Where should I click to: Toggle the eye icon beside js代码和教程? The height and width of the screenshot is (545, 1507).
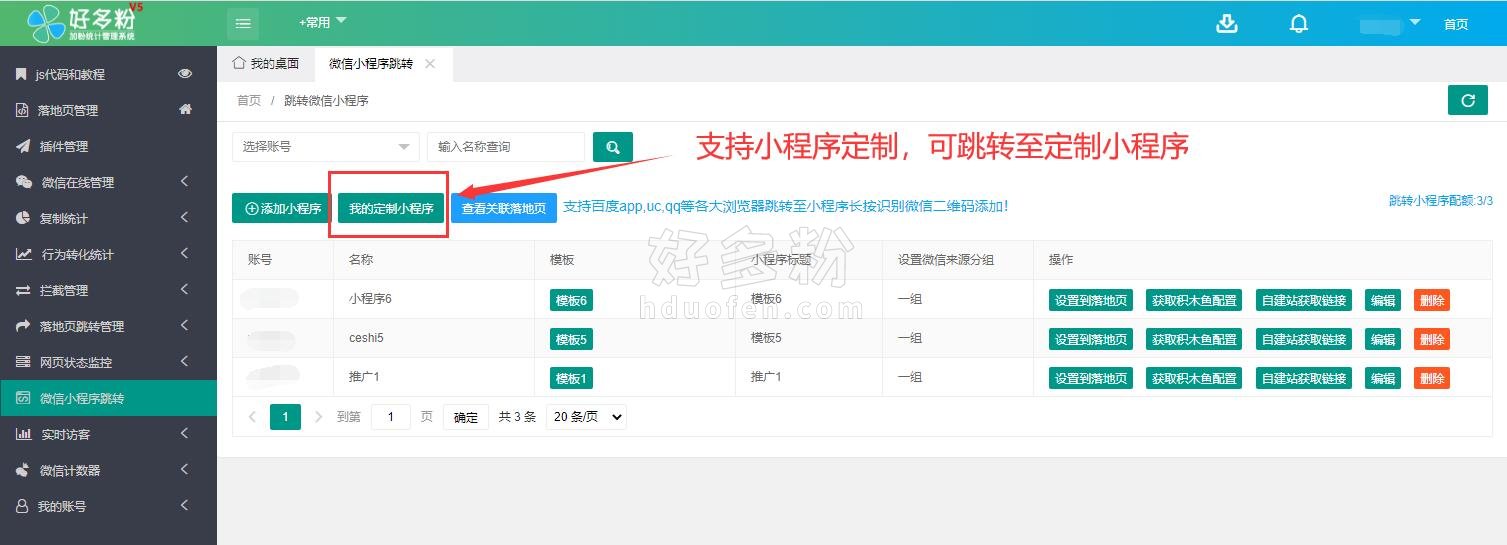(185, 74)
